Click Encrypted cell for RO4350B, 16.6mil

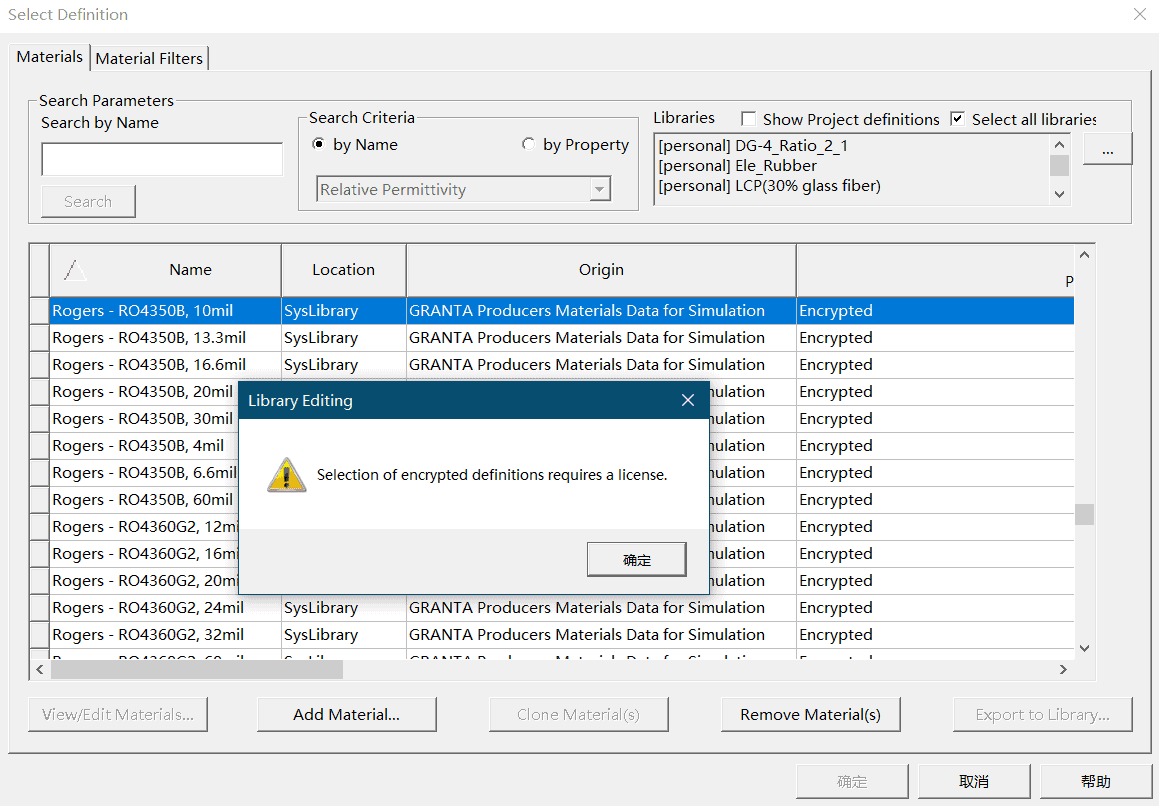point(935,365)
